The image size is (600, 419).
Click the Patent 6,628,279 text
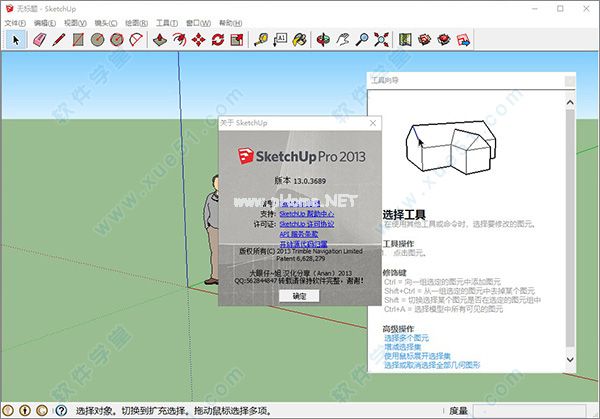[x=300, y=259]
